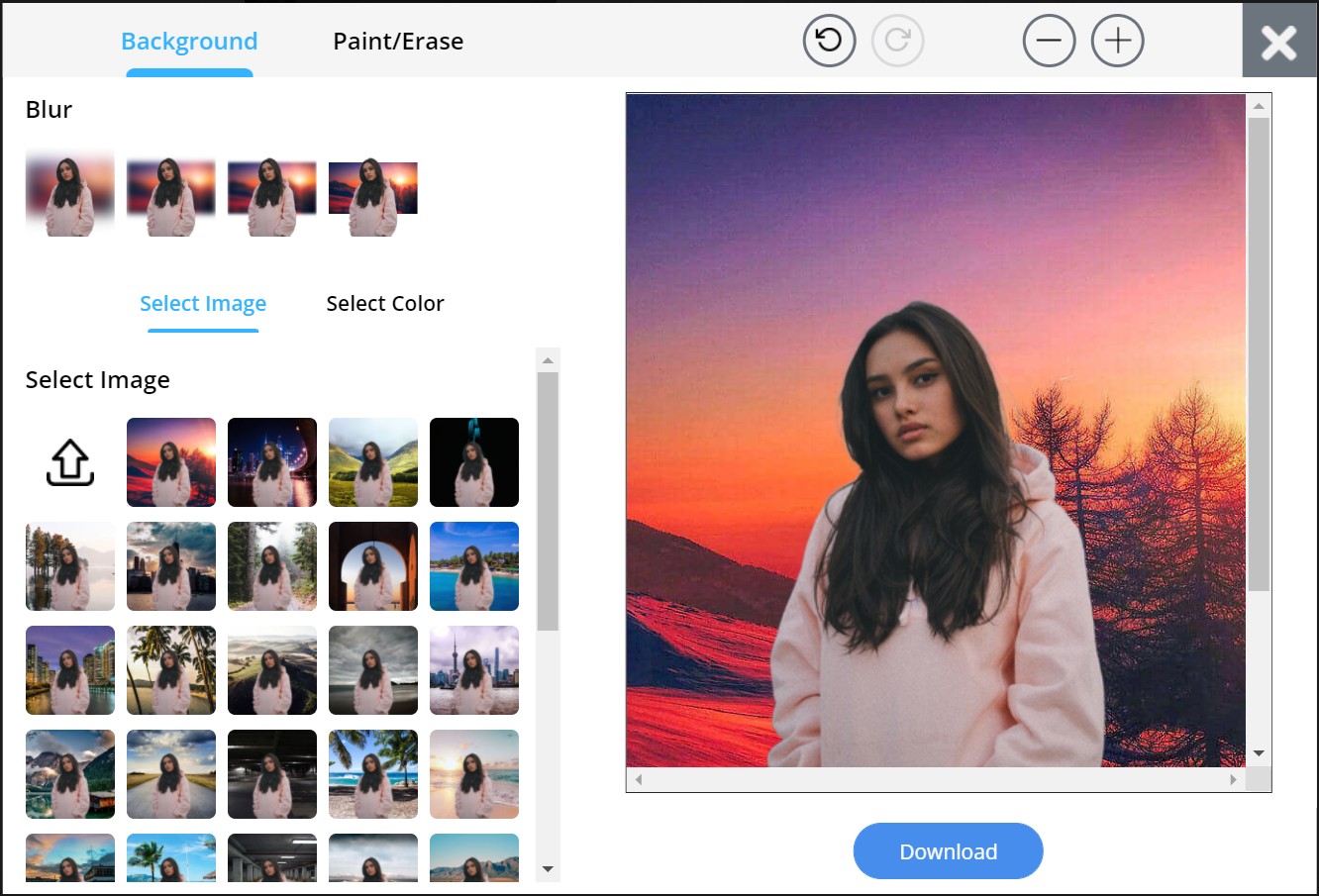The height and width of the screenshot is (896, 1319).
Task: Select the night city lights background
Action: (272, 462)
